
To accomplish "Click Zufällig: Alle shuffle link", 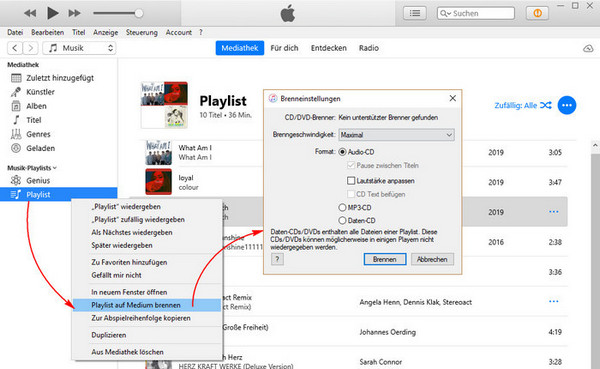I will tap(523, 105).
